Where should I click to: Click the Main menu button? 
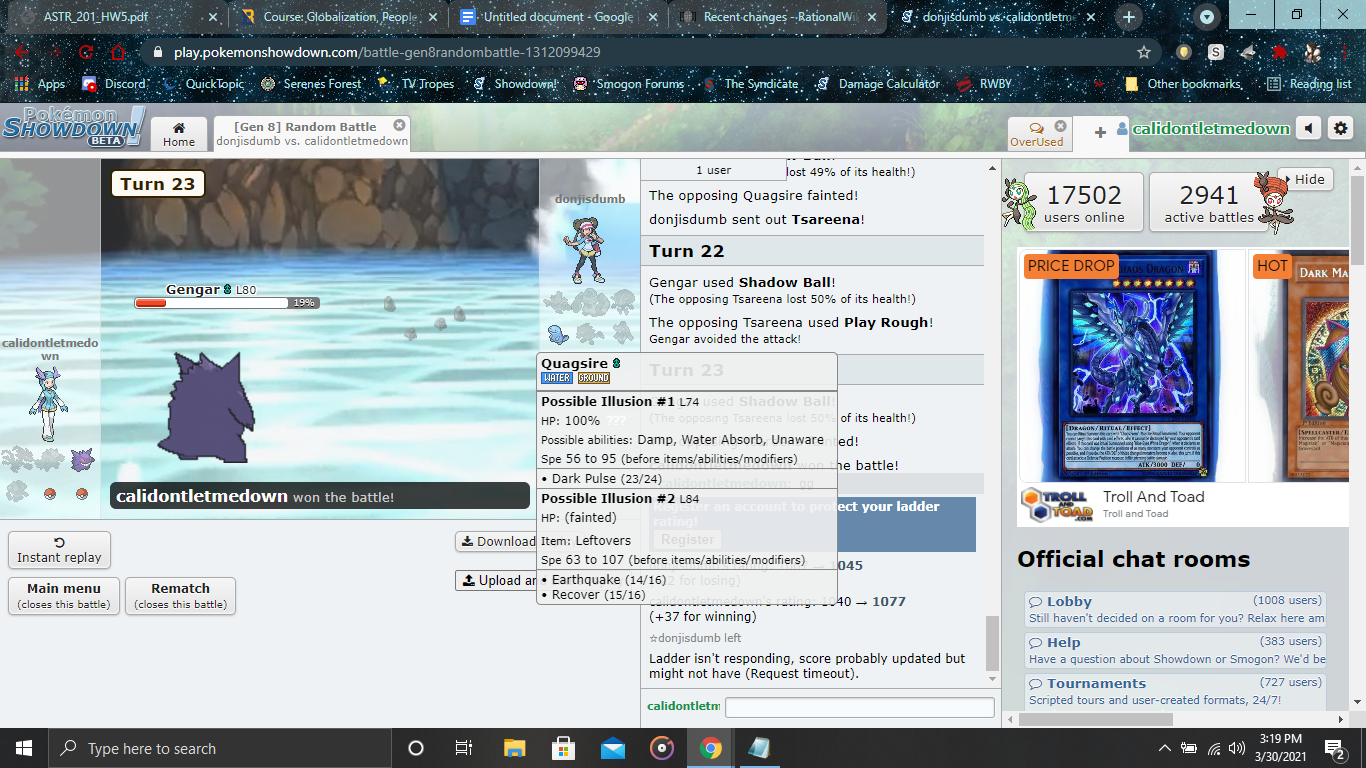click(64, 596)
